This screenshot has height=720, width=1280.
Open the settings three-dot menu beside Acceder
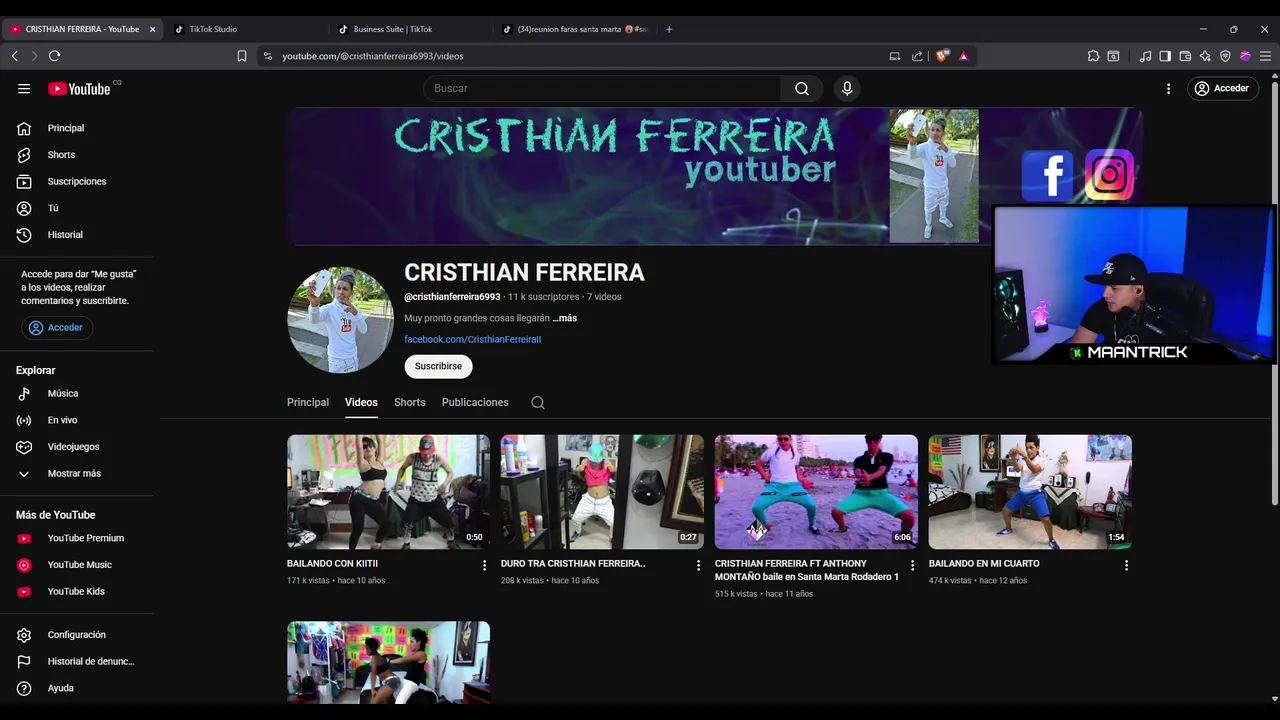(1168, 88)
